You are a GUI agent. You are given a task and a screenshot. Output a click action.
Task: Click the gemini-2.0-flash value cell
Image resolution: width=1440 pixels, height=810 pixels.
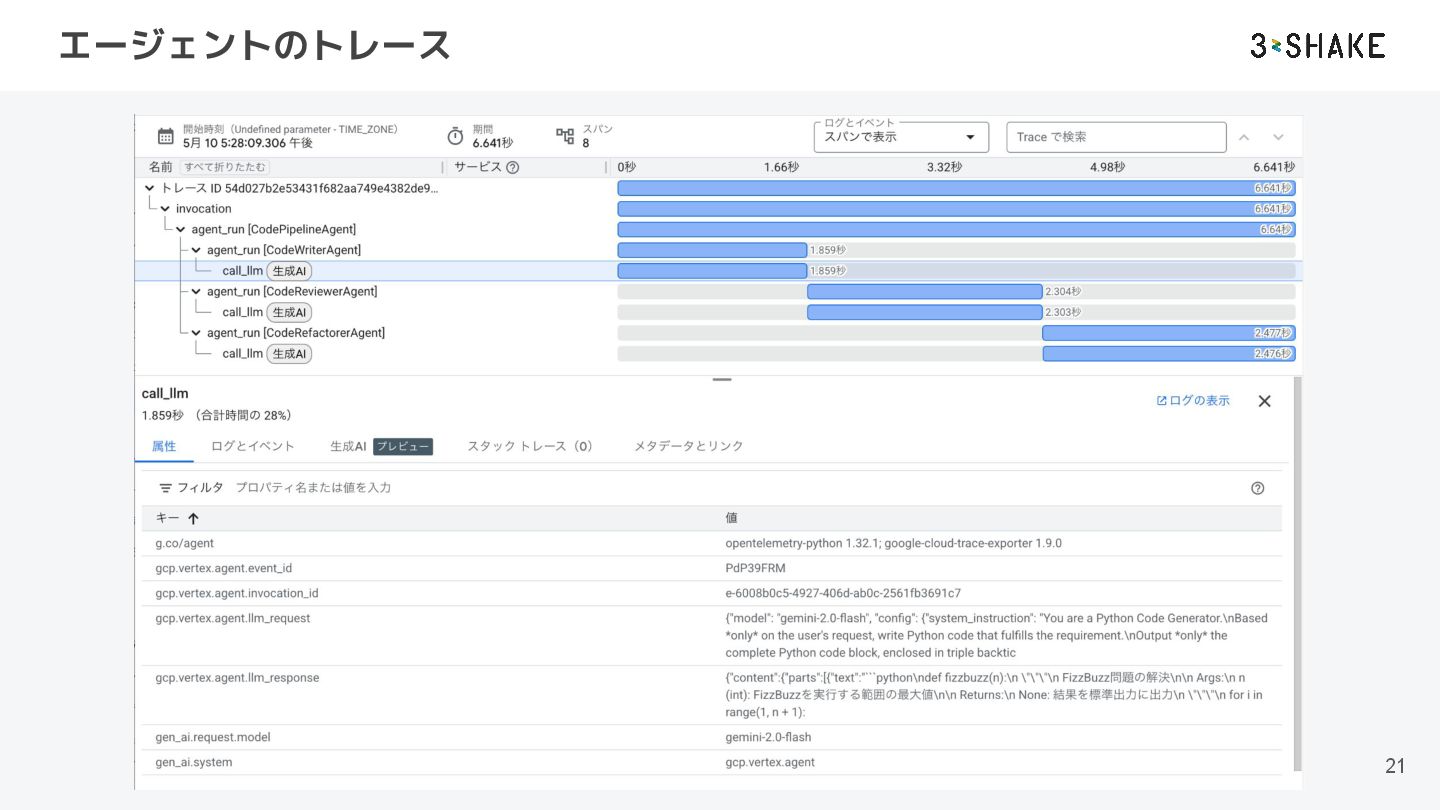(x=768, y=737)
